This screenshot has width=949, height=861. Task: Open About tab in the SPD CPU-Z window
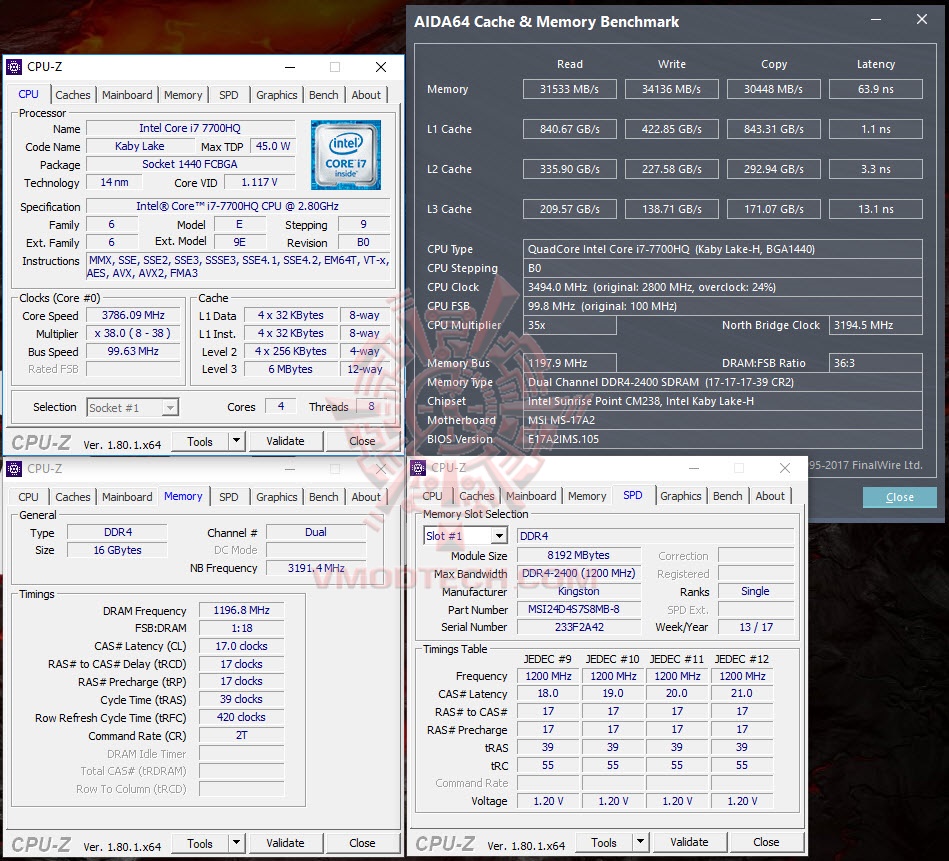tap(770, 496)
